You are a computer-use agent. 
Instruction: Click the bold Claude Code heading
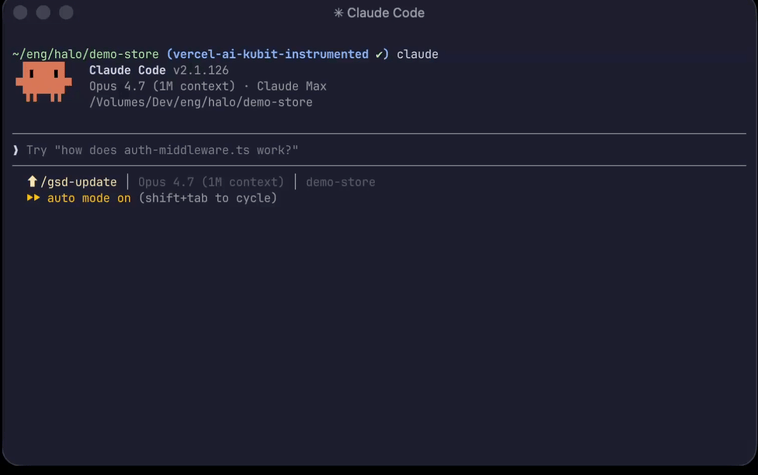tap(127, 71)
